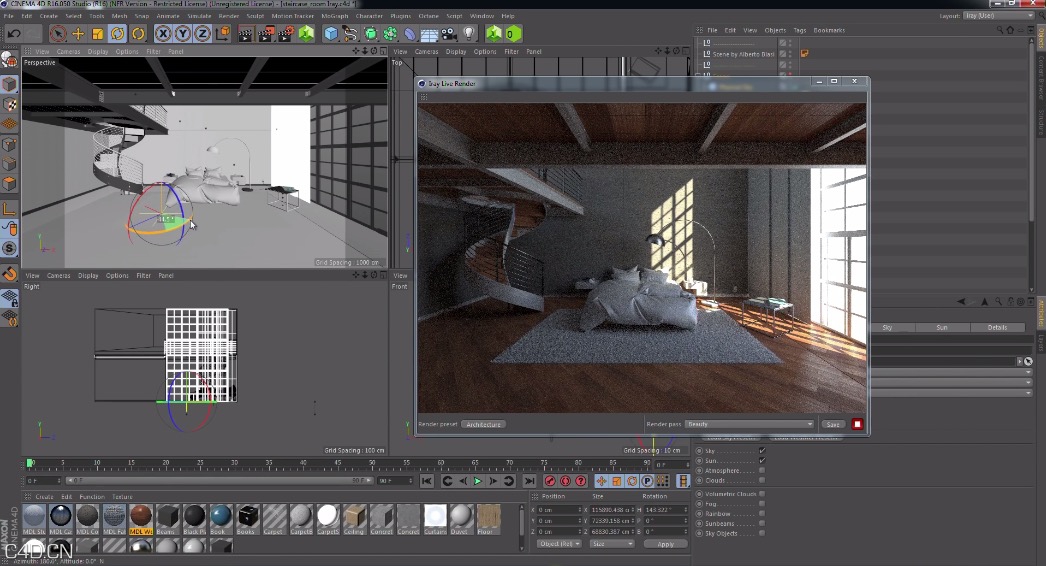
Task: Click the deformer icon in toolbar
Action: pos(410,33)
